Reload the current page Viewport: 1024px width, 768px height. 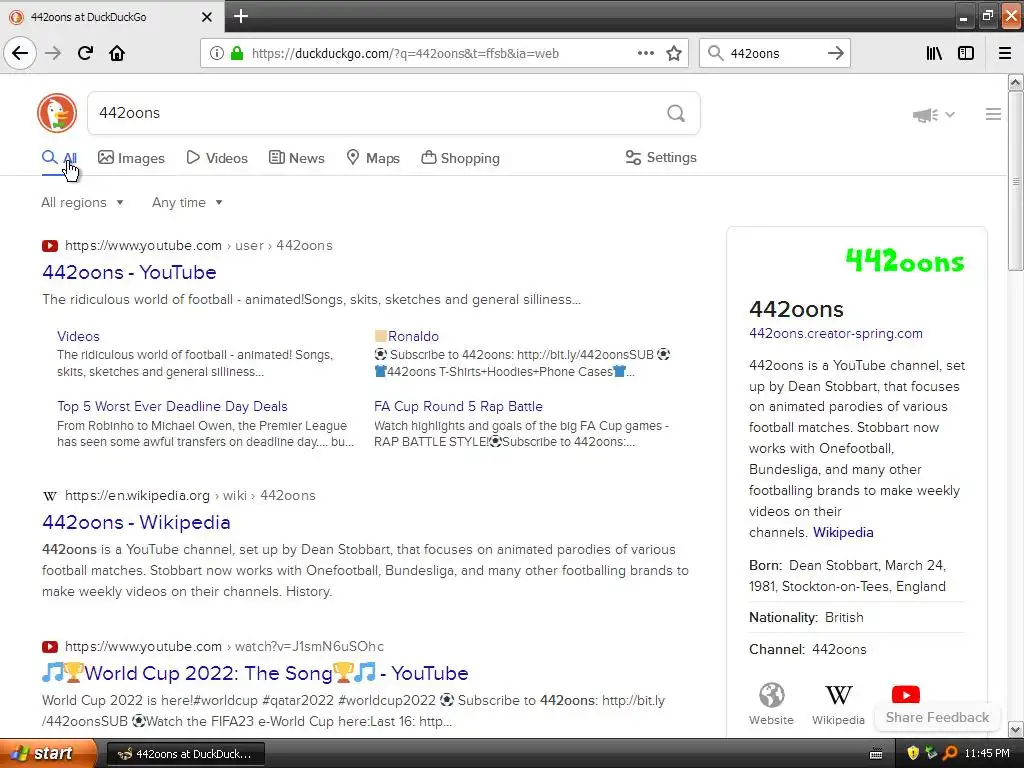[x=85, y=53]
